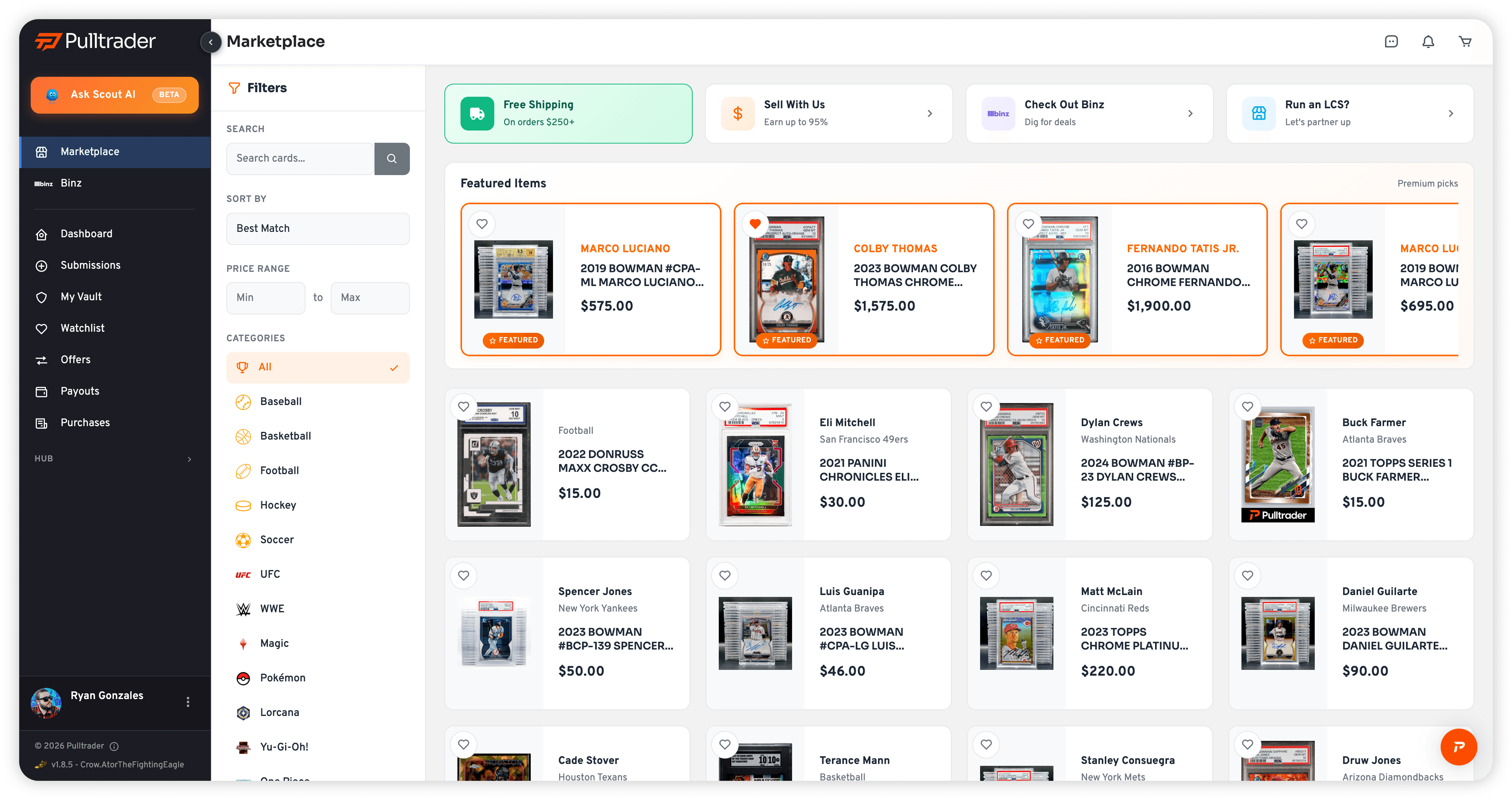
Task: Open the Check Out Binz banner
Action: 1089,113
